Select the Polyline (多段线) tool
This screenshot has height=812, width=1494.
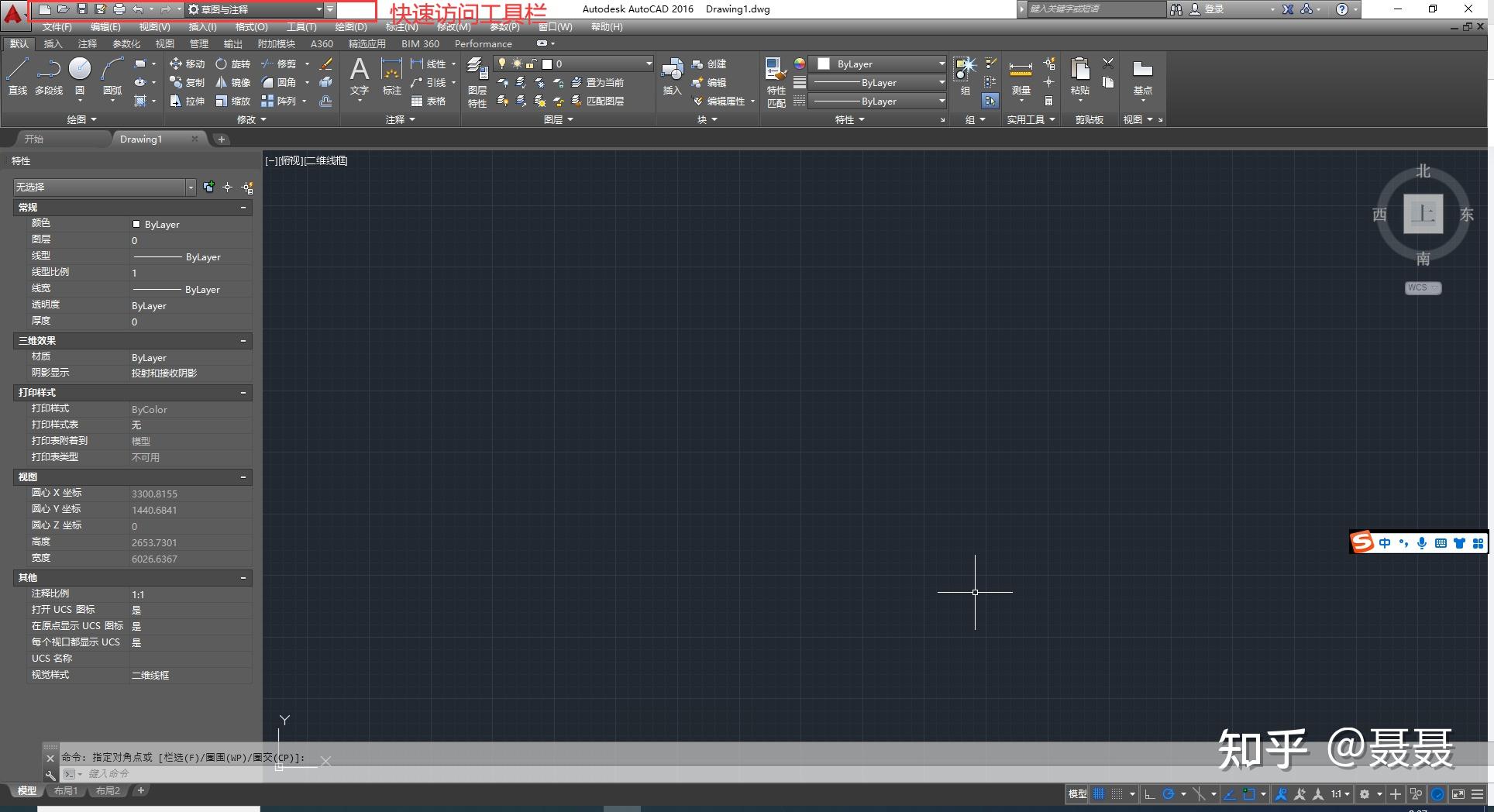pos(49,75)
